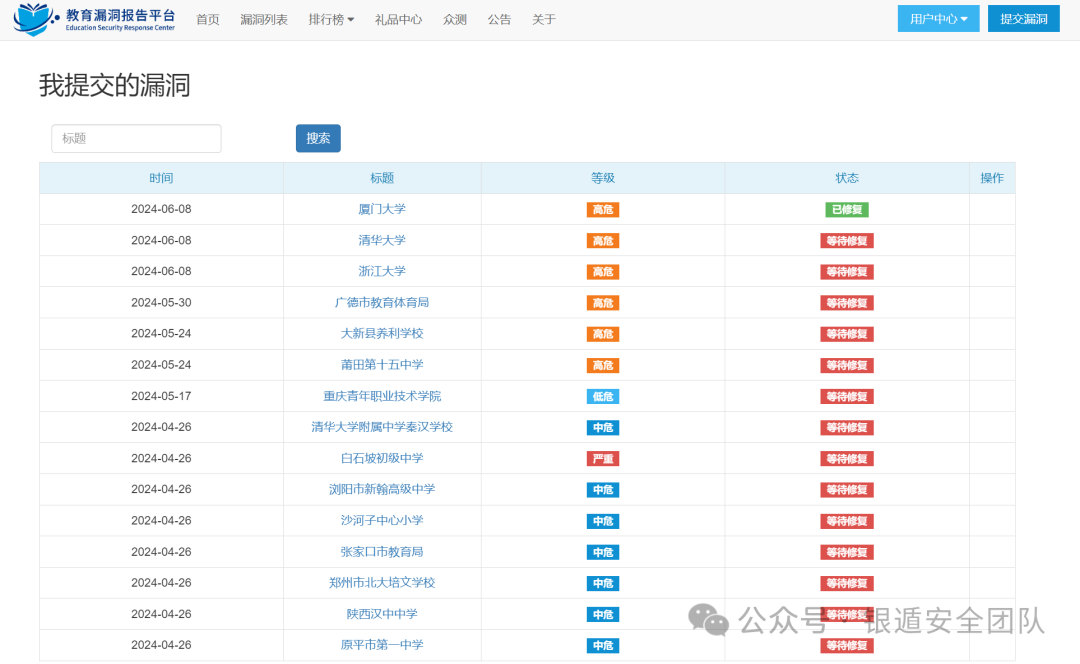Click the 中危 badge for 郑州市北大培文学校
Screen dimensions: 1080x664
tap(603, 583)
